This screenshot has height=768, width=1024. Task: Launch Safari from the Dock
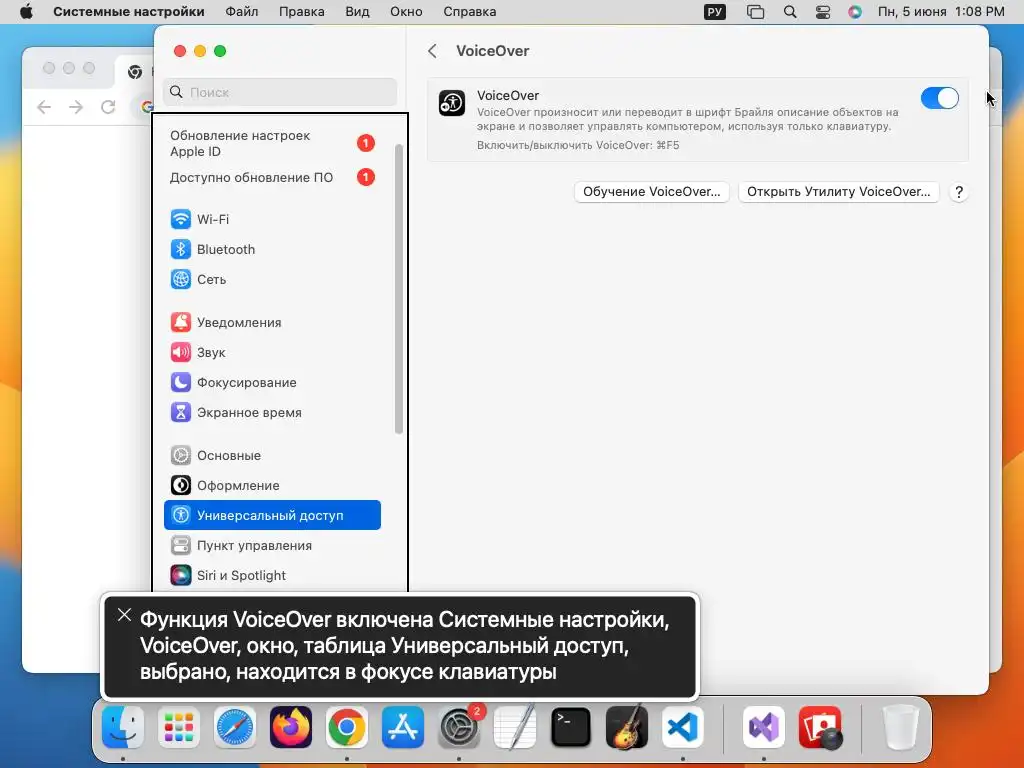click(x=235, y=727)
